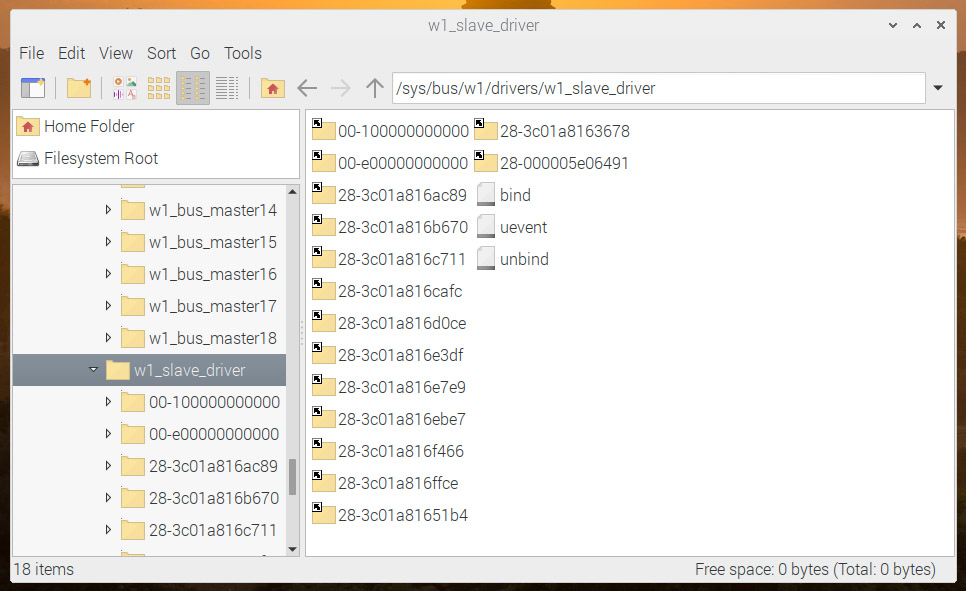Expand the w1_bus_master14 tree node
This screenshot has width=966, height=591.
[109, 210]
